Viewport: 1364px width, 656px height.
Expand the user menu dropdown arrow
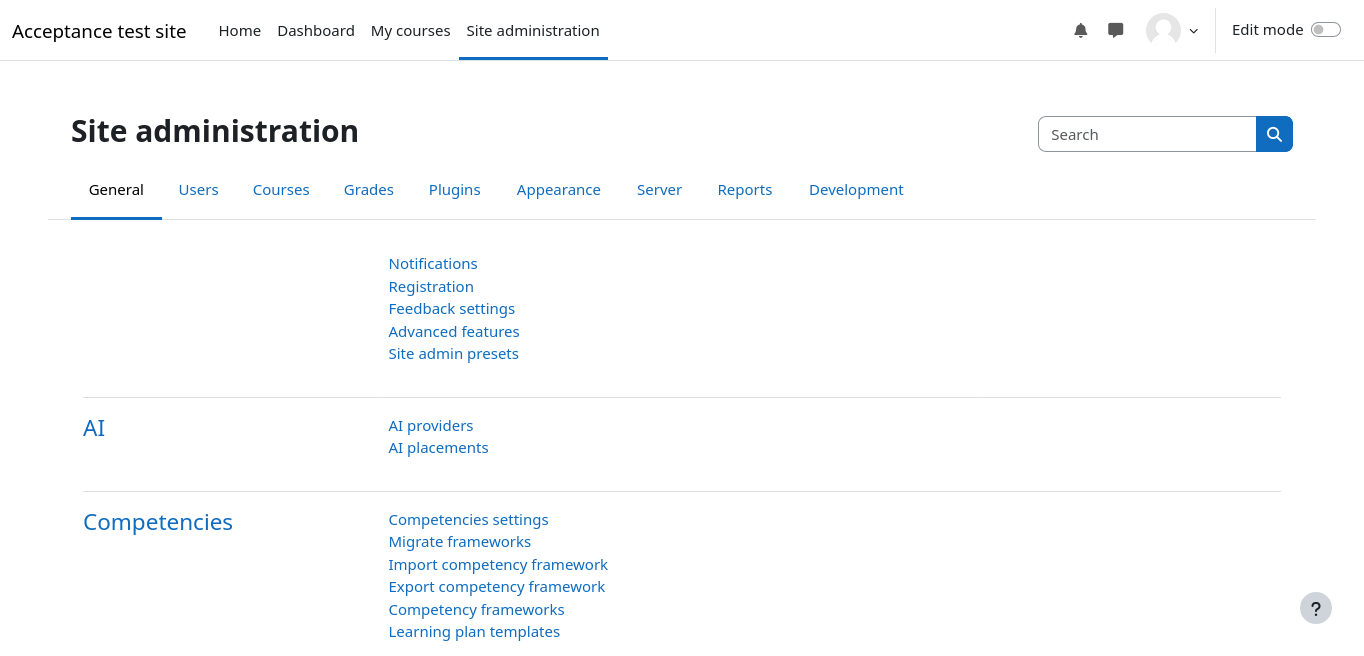1194,31
